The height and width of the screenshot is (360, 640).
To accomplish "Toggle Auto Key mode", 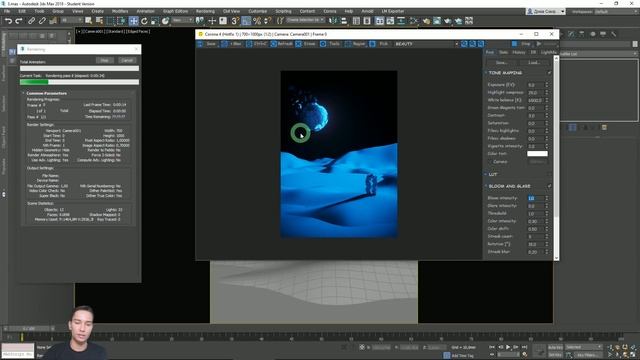I will tap(555, 347).
